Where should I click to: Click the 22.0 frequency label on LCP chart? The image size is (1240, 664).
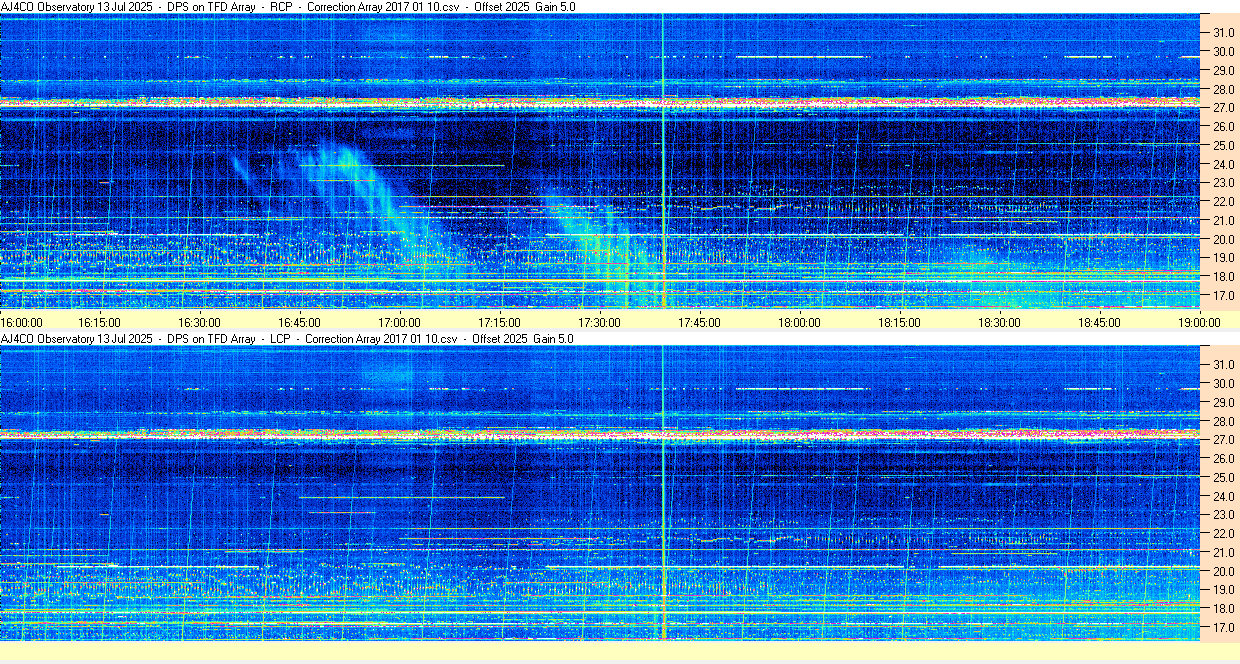[1224, 534]
